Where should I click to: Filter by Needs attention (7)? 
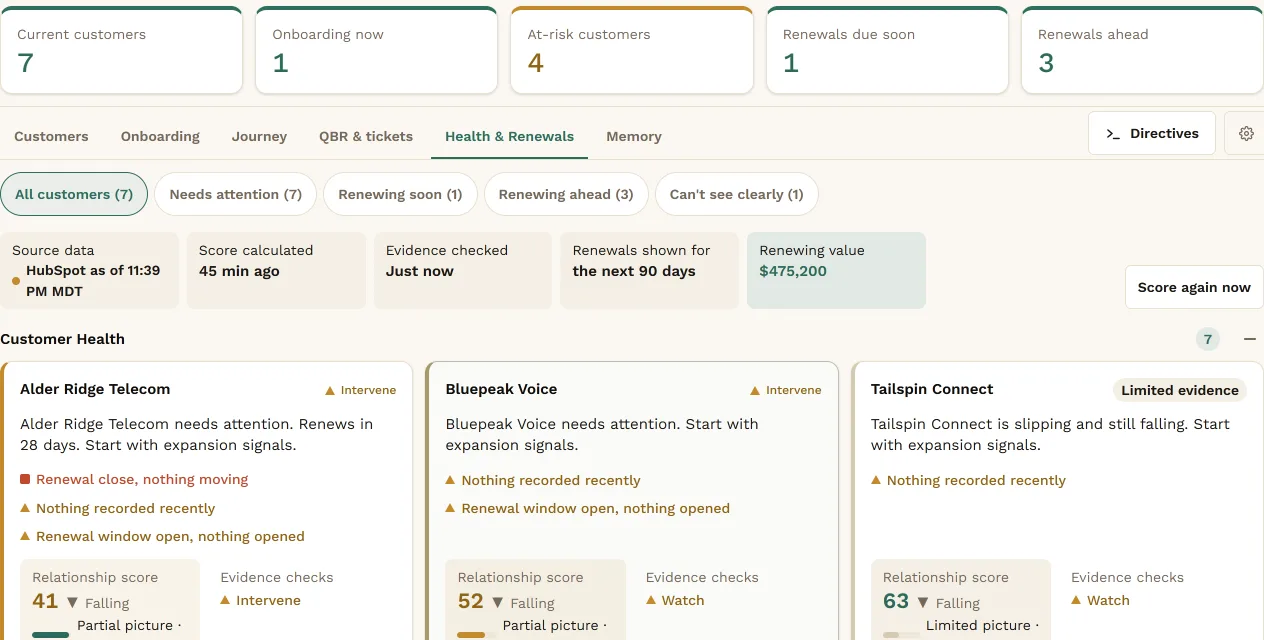pyautogui.click(x=236, y=194)
